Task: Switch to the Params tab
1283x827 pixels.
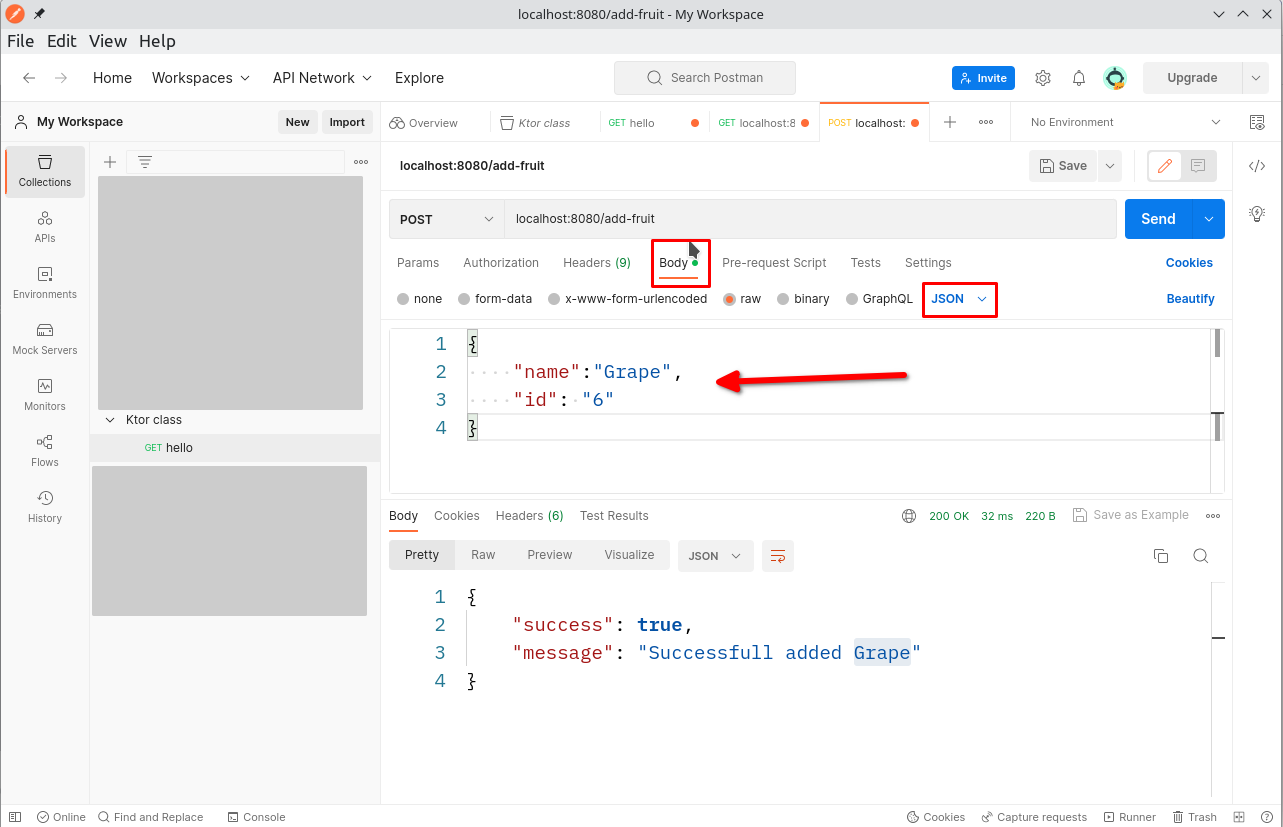Action: tap(418, 263)
